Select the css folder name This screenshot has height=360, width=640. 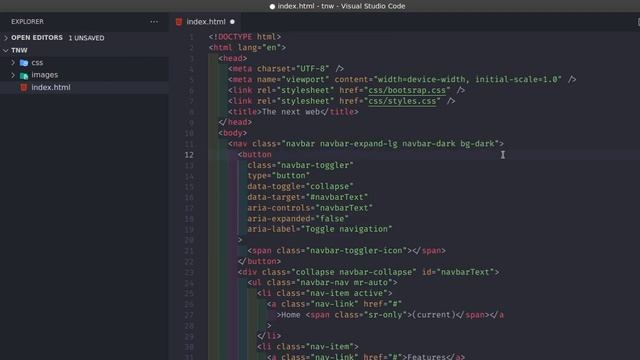(x=37, y=62)
